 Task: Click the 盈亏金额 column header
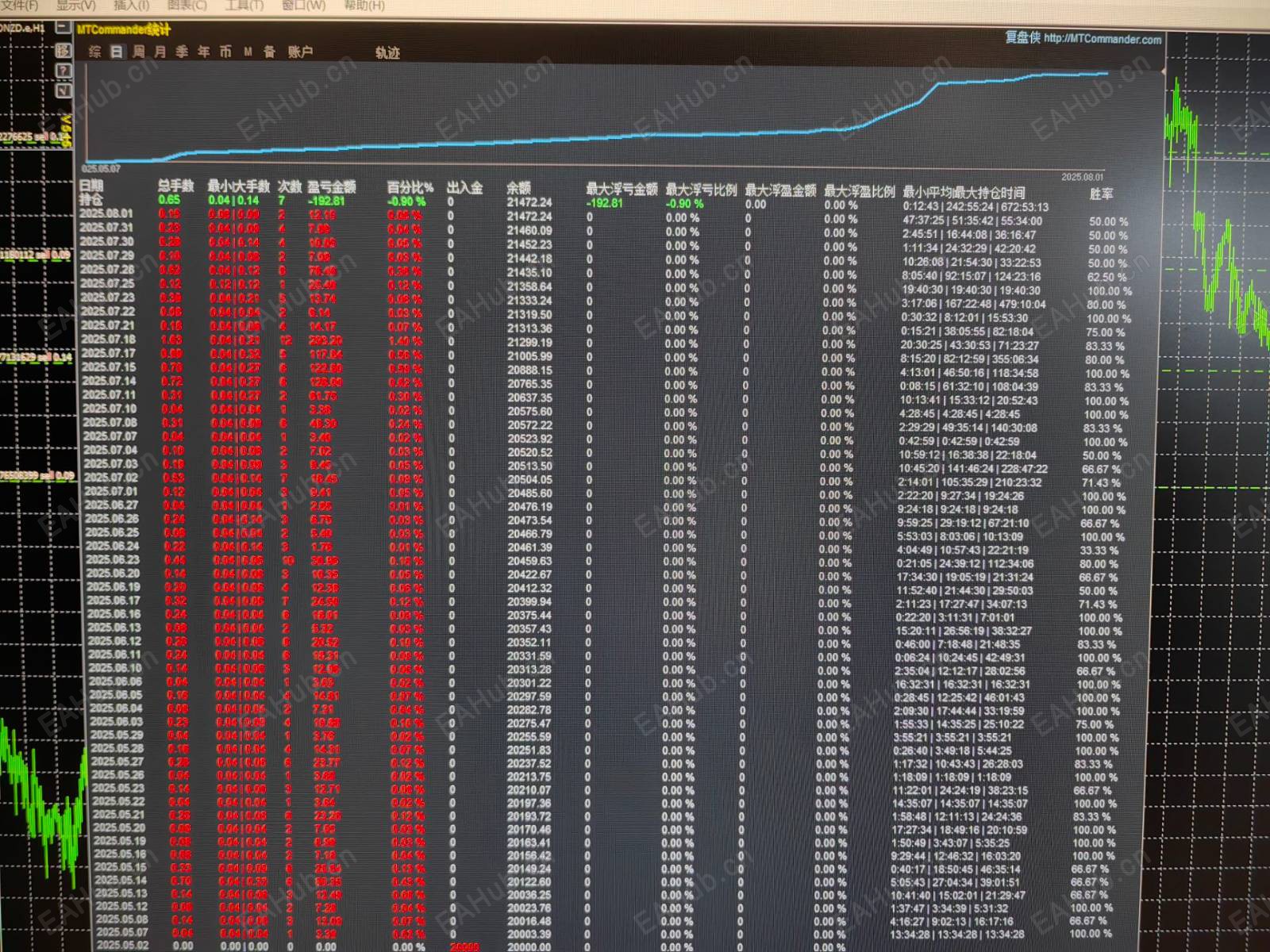point(332,186)
